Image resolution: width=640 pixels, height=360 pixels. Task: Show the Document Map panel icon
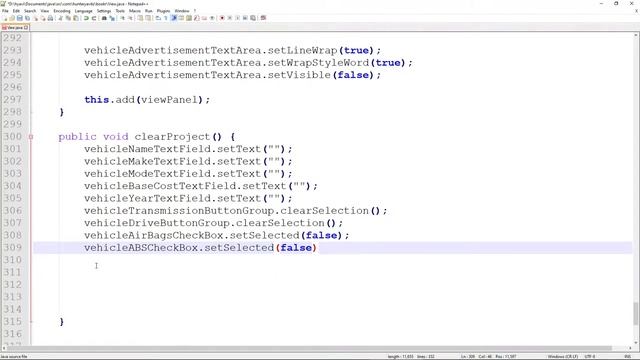189,18
